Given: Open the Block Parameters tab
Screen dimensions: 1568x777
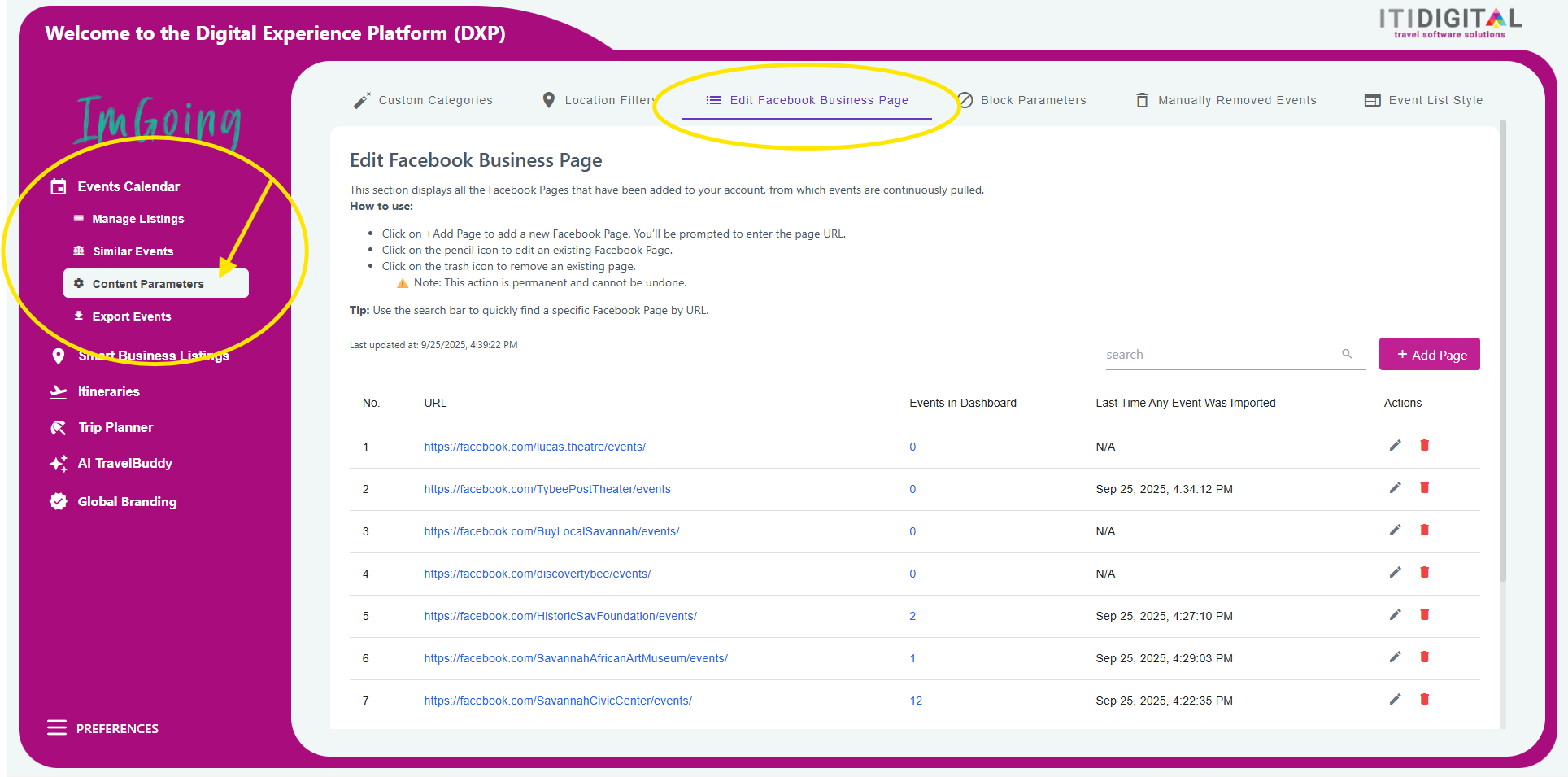Looking at the screenshot, I should 1021,100.
